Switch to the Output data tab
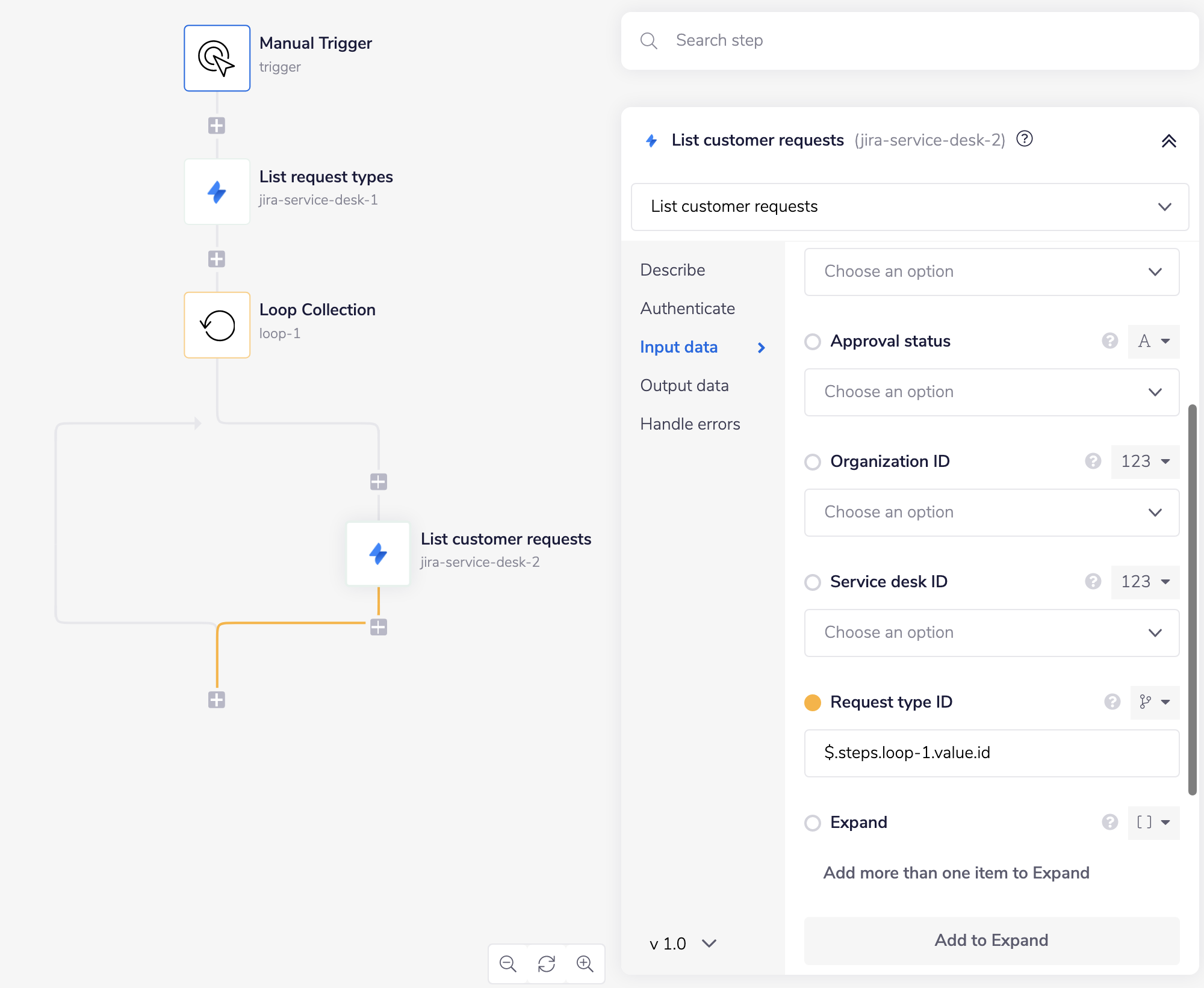Viewport: 1204px width, 988px height. (x=684, y=385)
